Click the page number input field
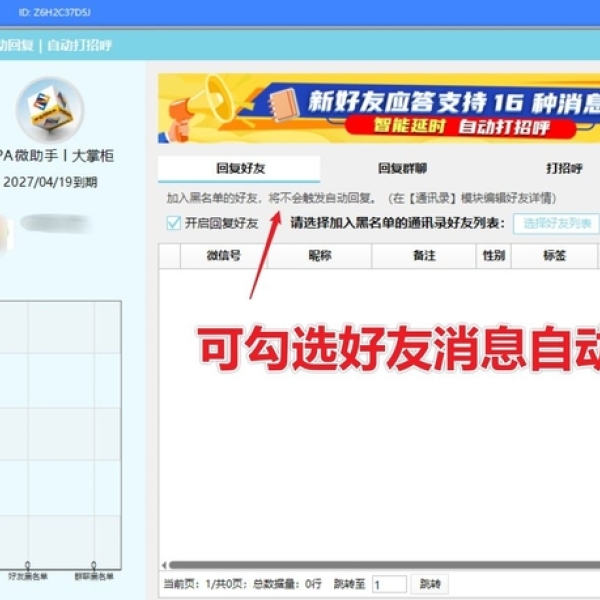The height and width of the screenshot is (600, 600). [389, 584]
